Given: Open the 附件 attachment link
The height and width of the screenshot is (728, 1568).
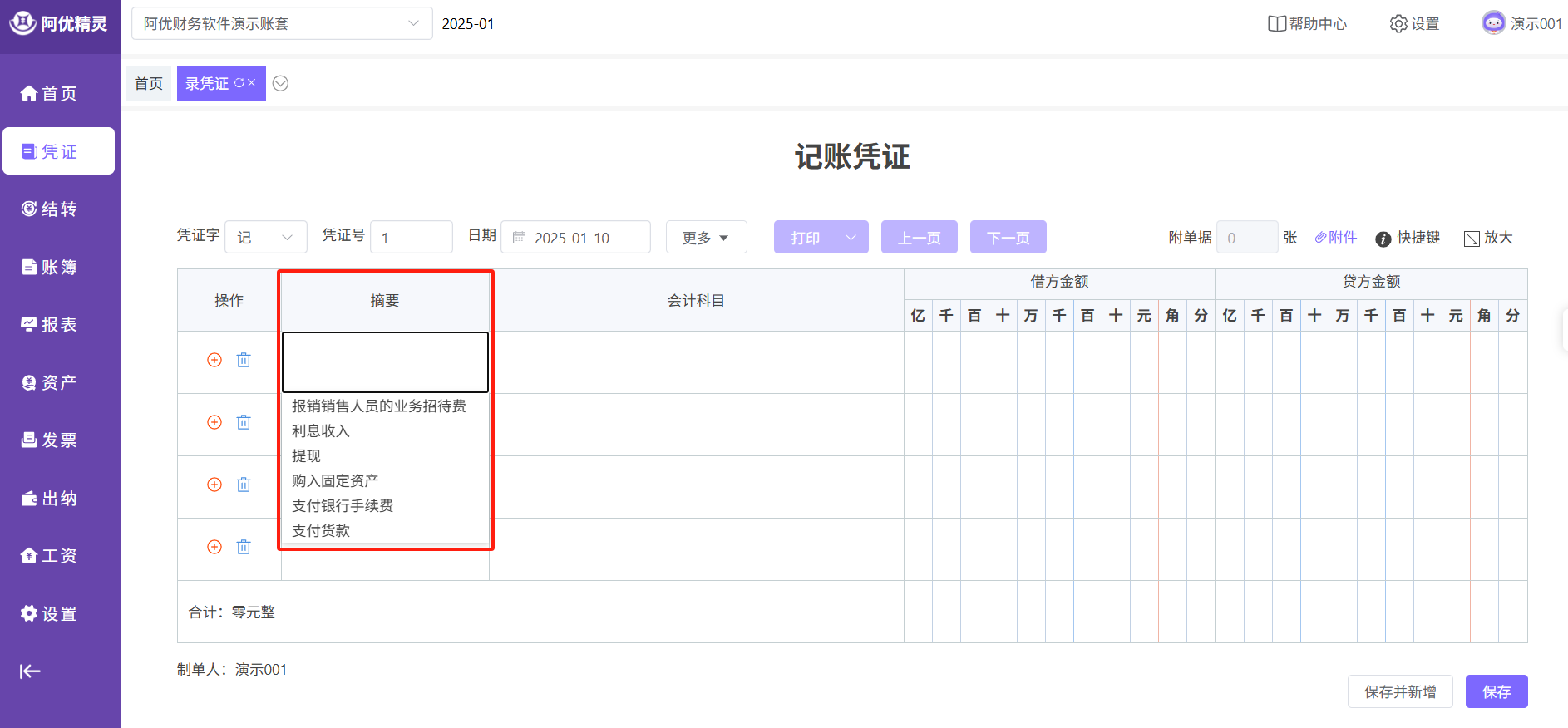Looking at the screenshot, I should [1335, 238].
